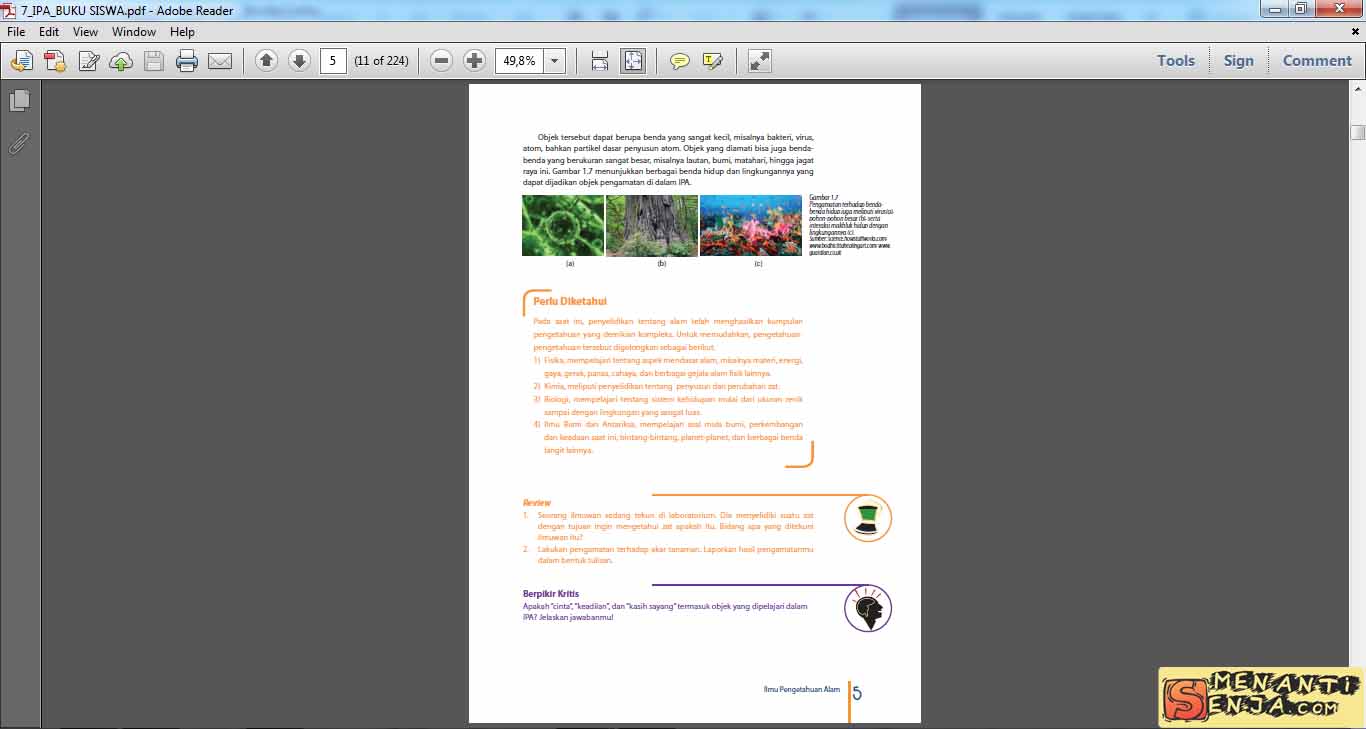
Task: Click the upload to cloud icon
Action: click(121, 61)
